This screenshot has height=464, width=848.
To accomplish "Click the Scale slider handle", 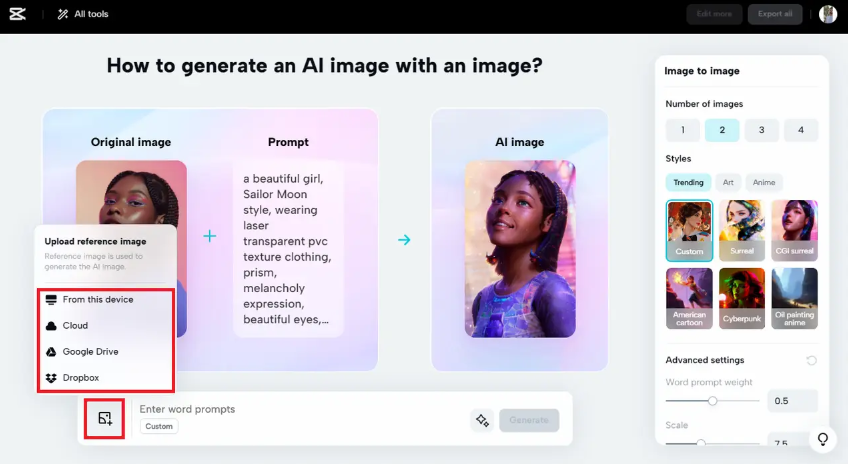I will pyautogui.click(x=701, y=443).
